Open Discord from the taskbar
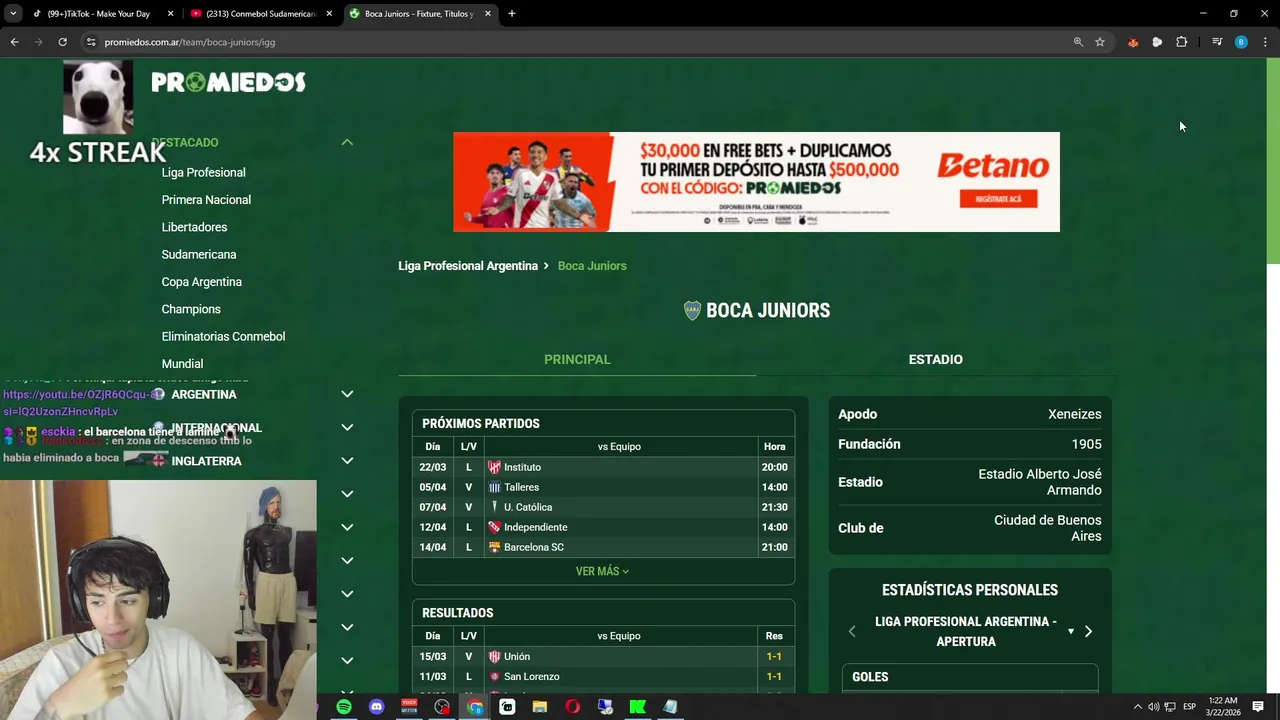 [376, 707]
